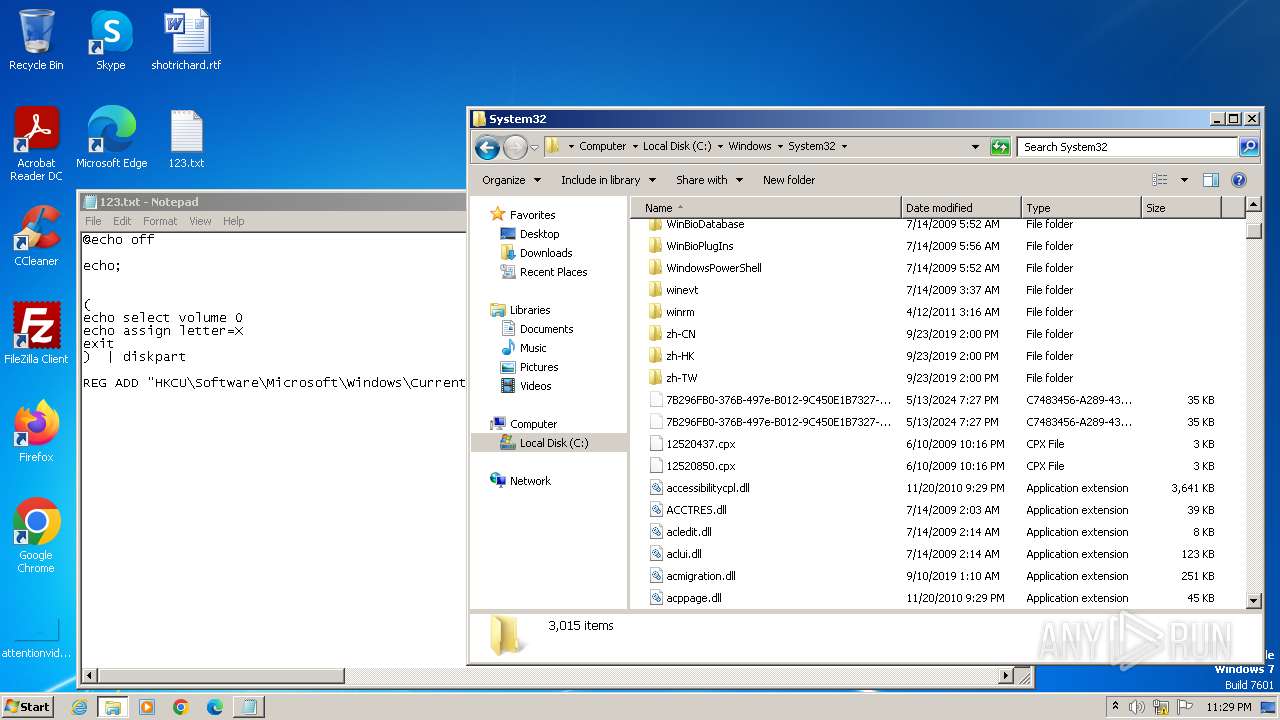Change view with the views icon
Image resolution: width=1280 pixels, height=720 pixels.
tap(1160, 180)
